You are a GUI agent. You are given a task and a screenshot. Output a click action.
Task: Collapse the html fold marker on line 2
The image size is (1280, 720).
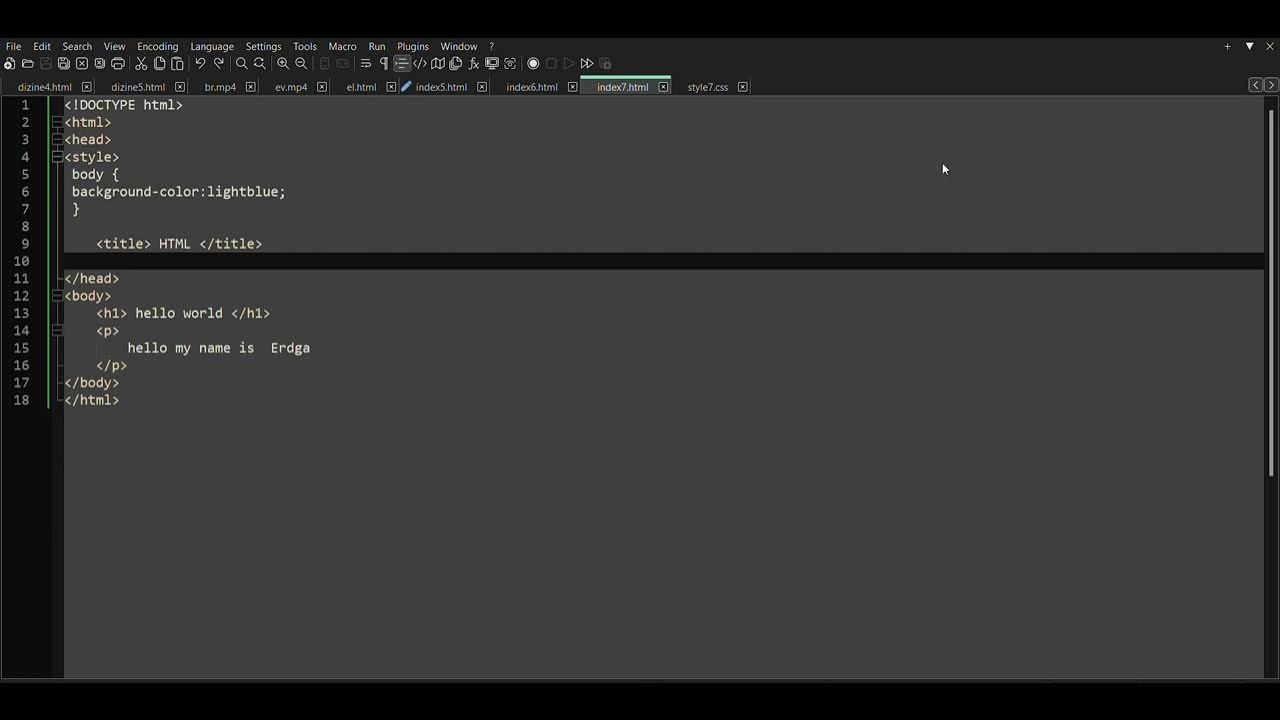pyautogui.click(x=57, y=122)
